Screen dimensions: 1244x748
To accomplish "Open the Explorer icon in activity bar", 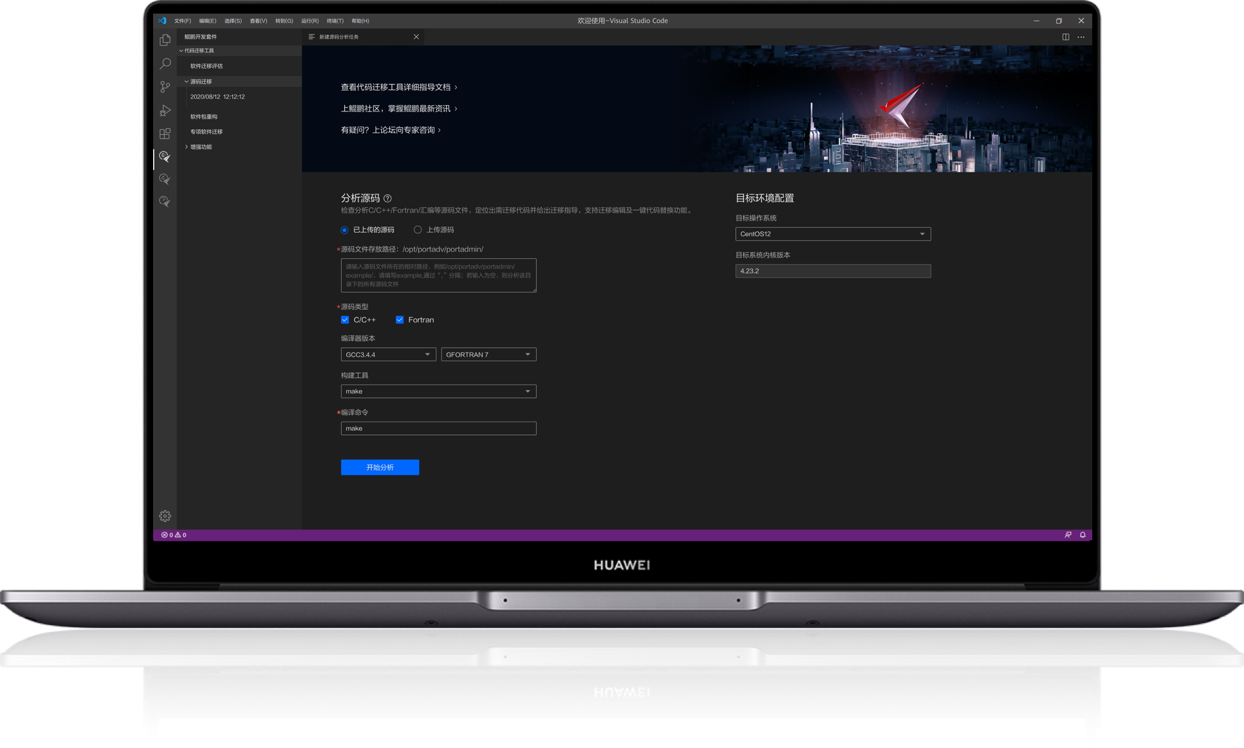I will [165, 40].
